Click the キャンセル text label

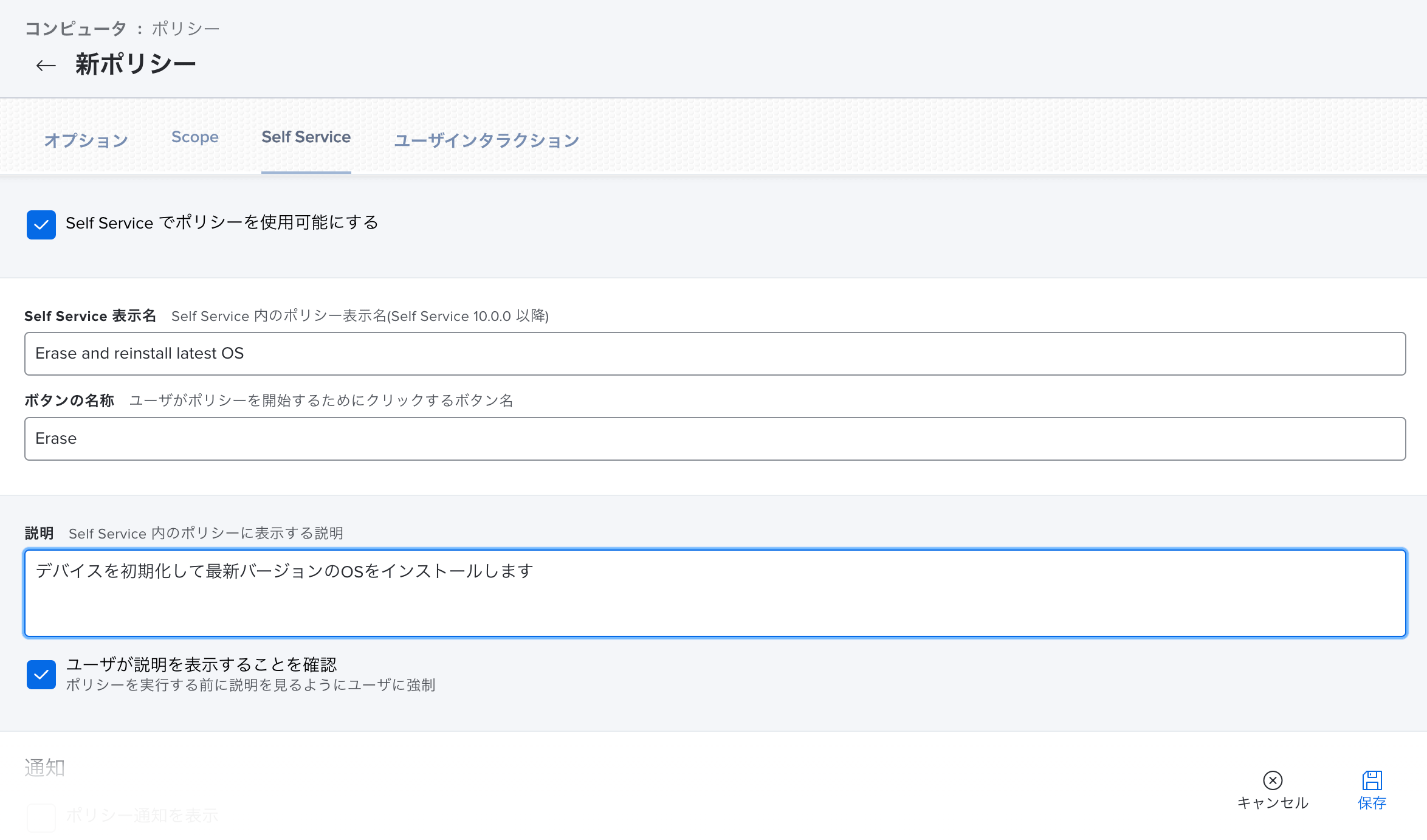1273,803
